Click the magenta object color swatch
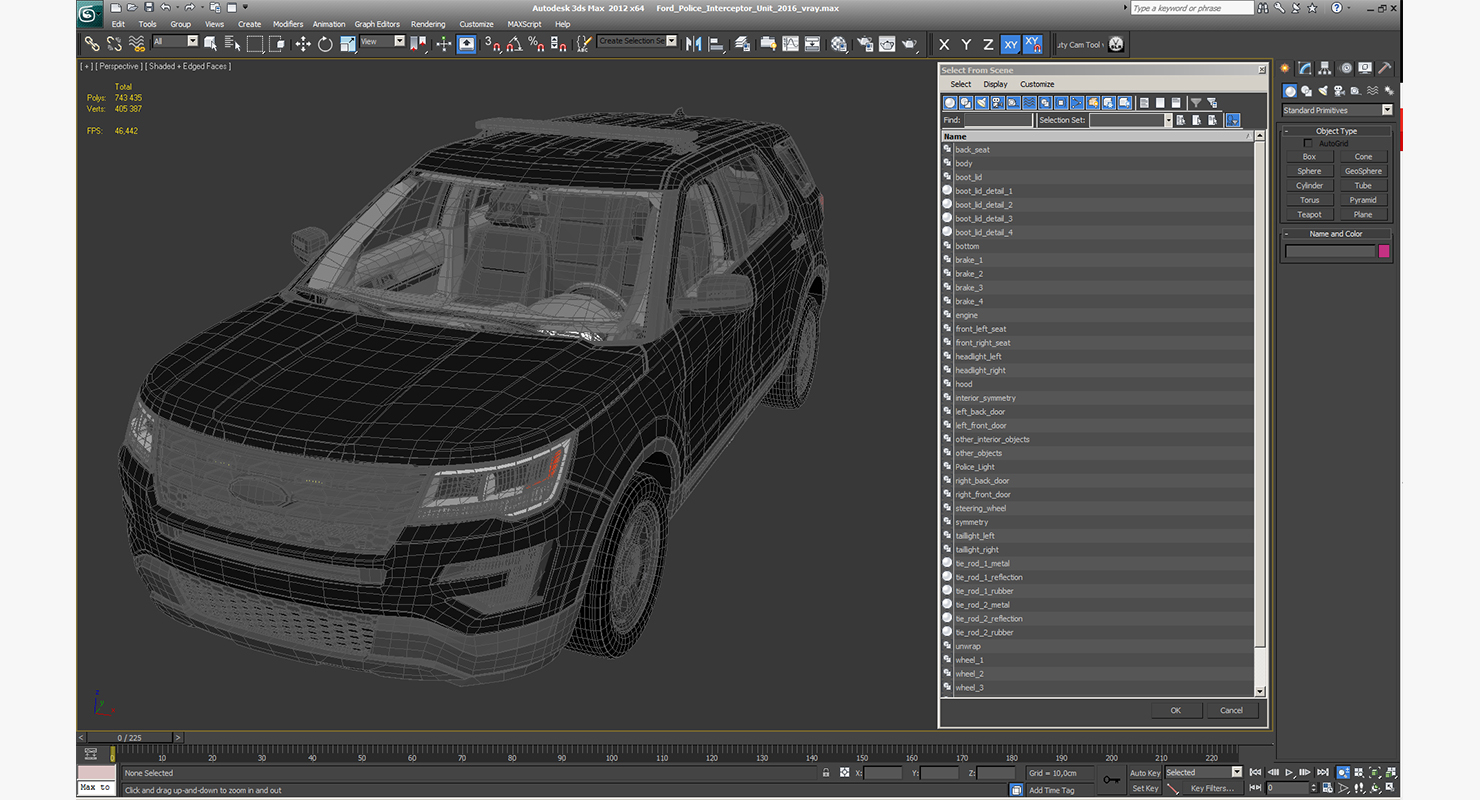Viewport: 1480px width, 800px height. (1384, 251)
